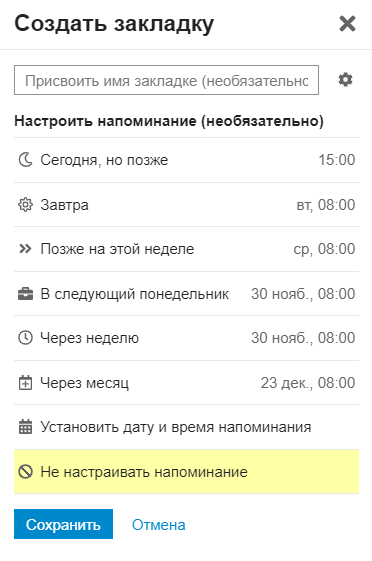Viewport: 372px width, 561px height.
Task: Select Не настраивать напоминание
Action: [186, 472]
